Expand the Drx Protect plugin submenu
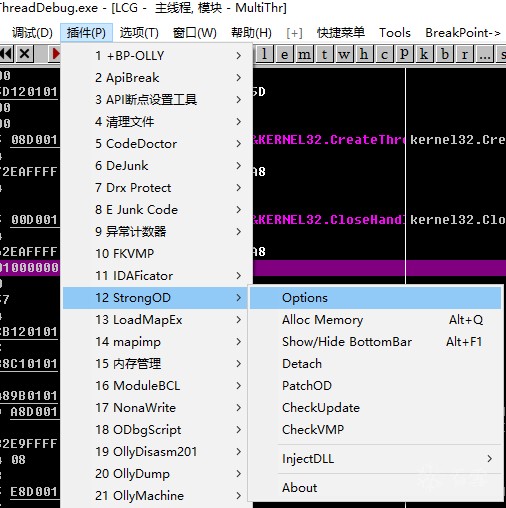Screen dimensions: 506x508 (155, 187)
